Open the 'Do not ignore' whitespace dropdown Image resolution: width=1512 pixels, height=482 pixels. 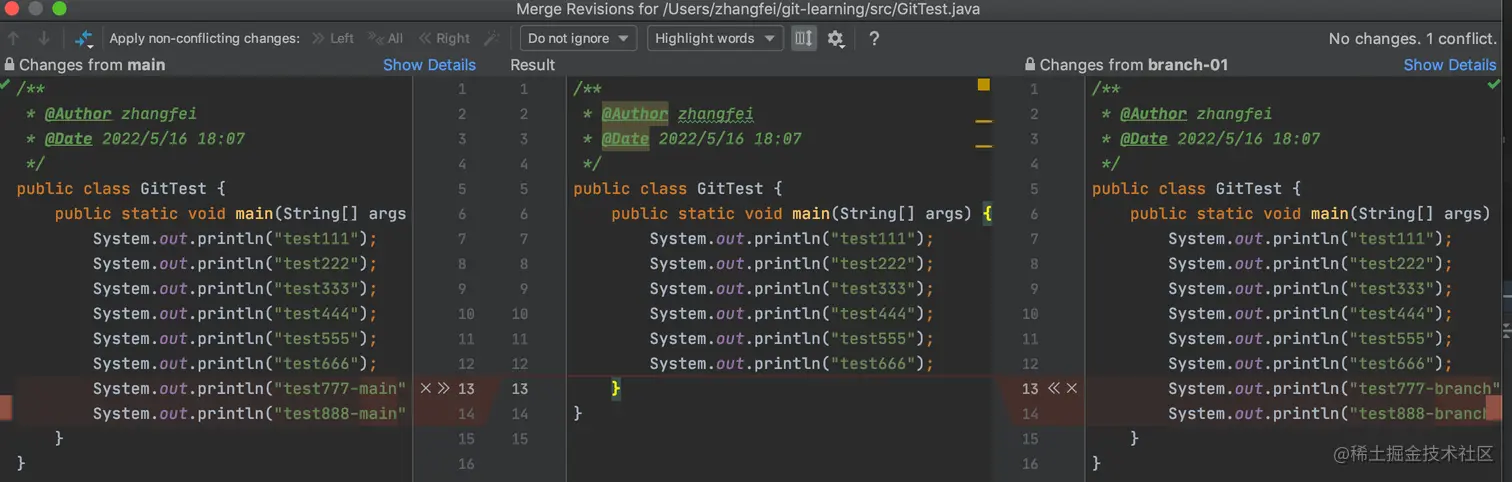[579, 38]
